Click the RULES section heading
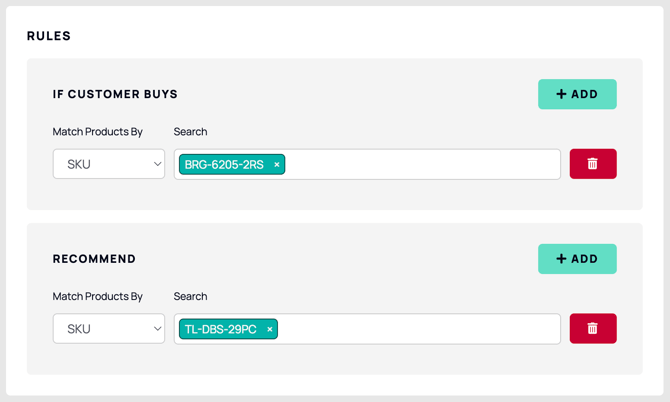This screenshot has width=670, height=402. (49, 36)
